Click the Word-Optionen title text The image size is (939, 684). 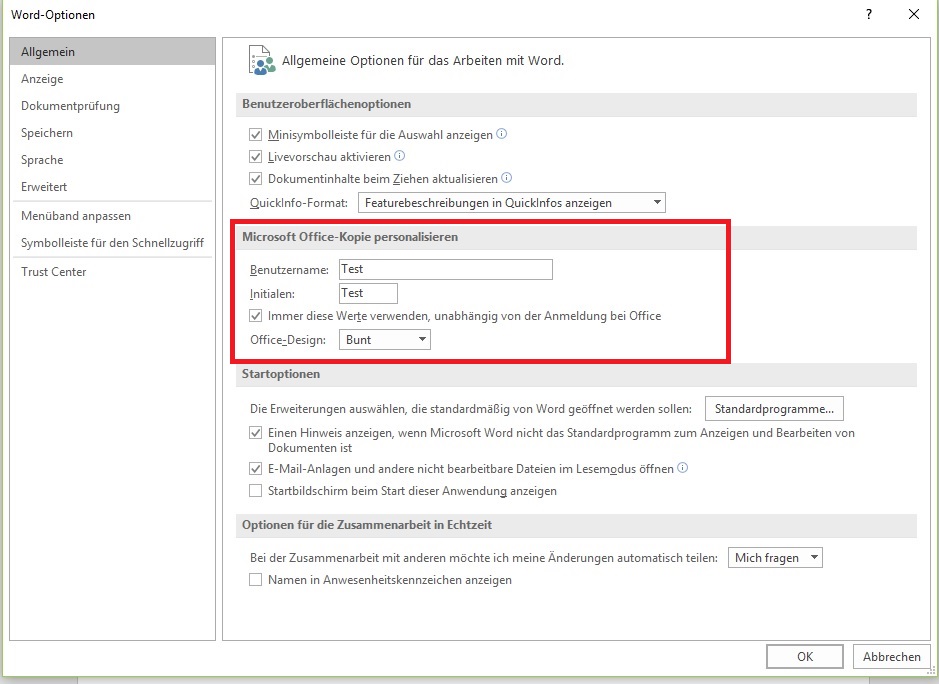coord(53,14)
